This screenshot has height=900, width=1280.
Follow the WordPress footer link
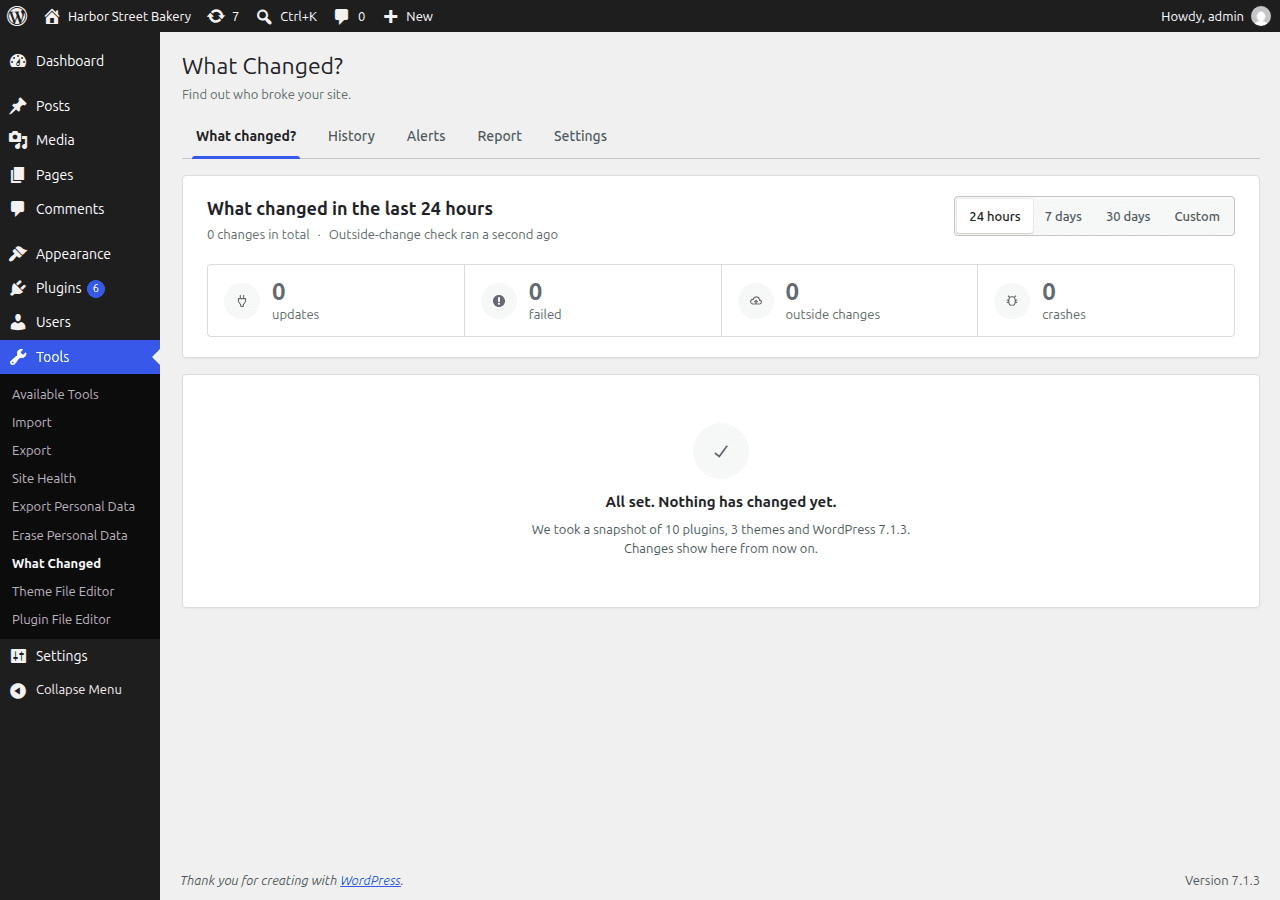coord(370,881)
